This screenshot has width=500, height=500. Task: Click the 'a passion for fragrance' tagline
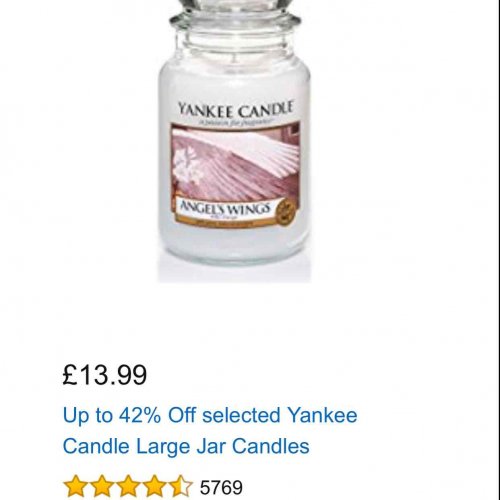click(236, 122)
